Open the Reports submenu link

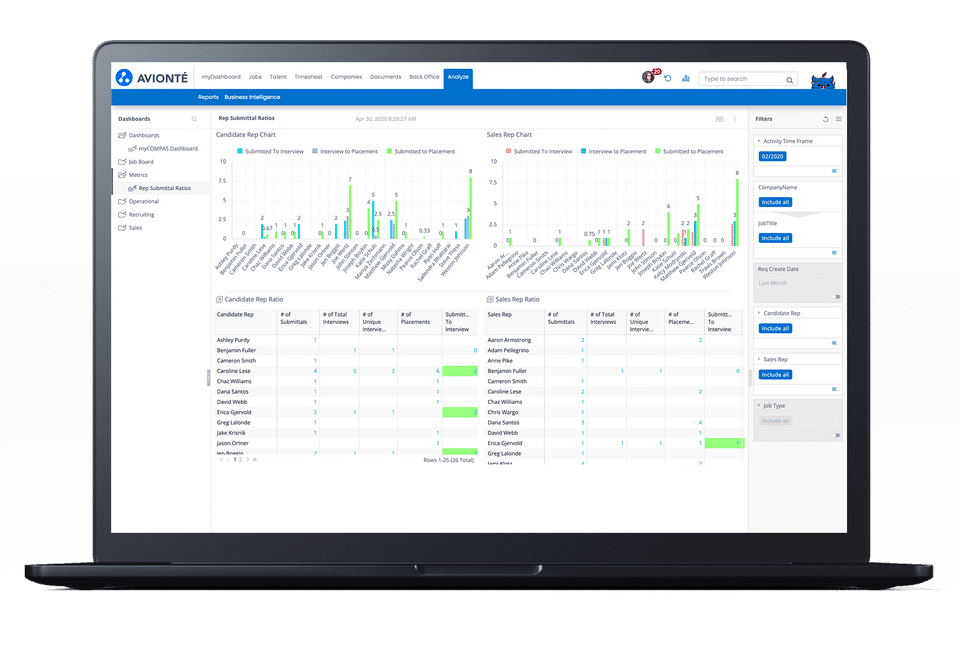208,97
